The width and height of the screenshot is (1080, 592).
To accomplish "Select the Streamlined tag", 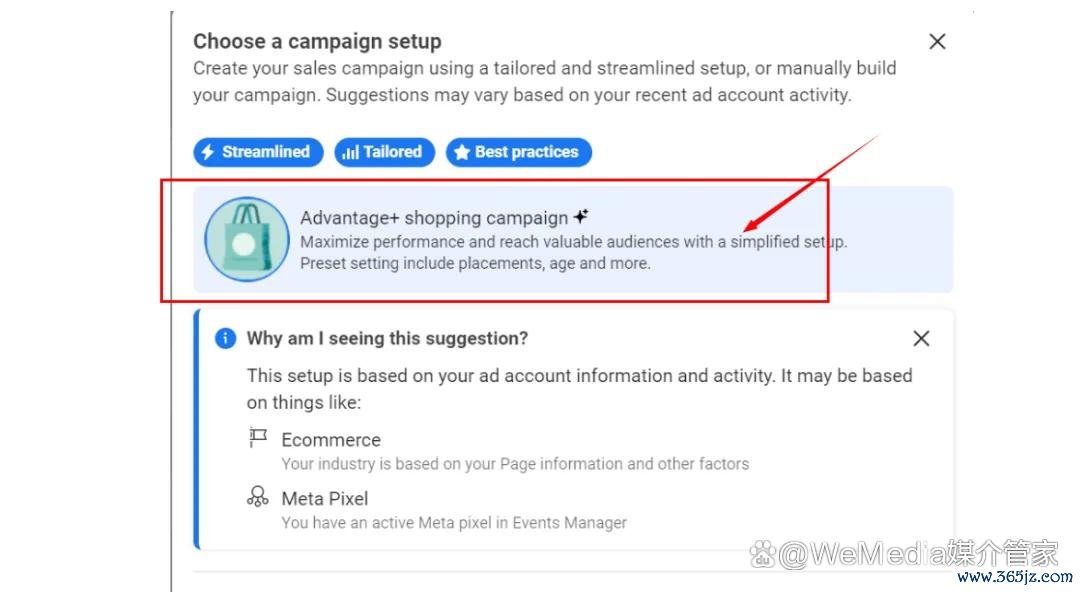I will [258, 152].
